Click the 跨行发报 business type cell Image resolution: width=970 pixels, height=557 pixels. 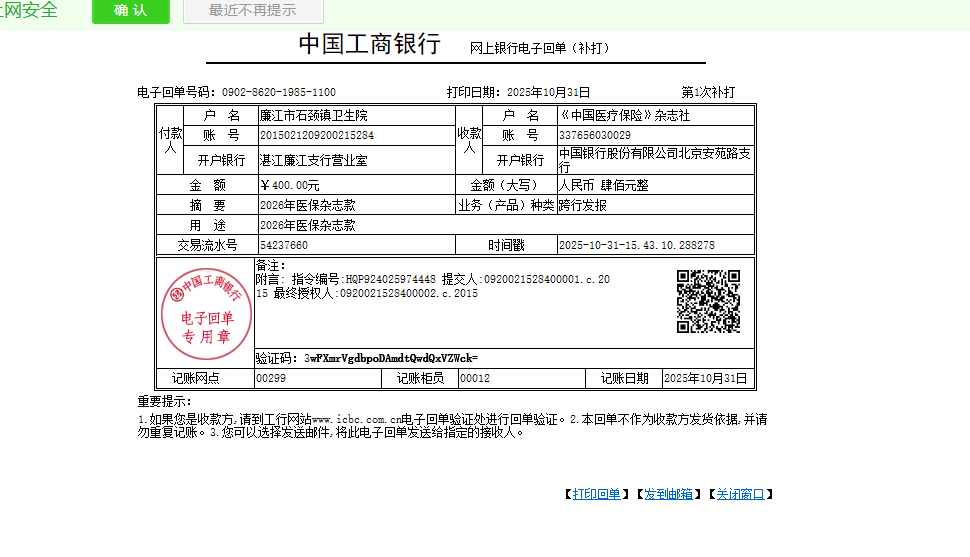(582, 205)
